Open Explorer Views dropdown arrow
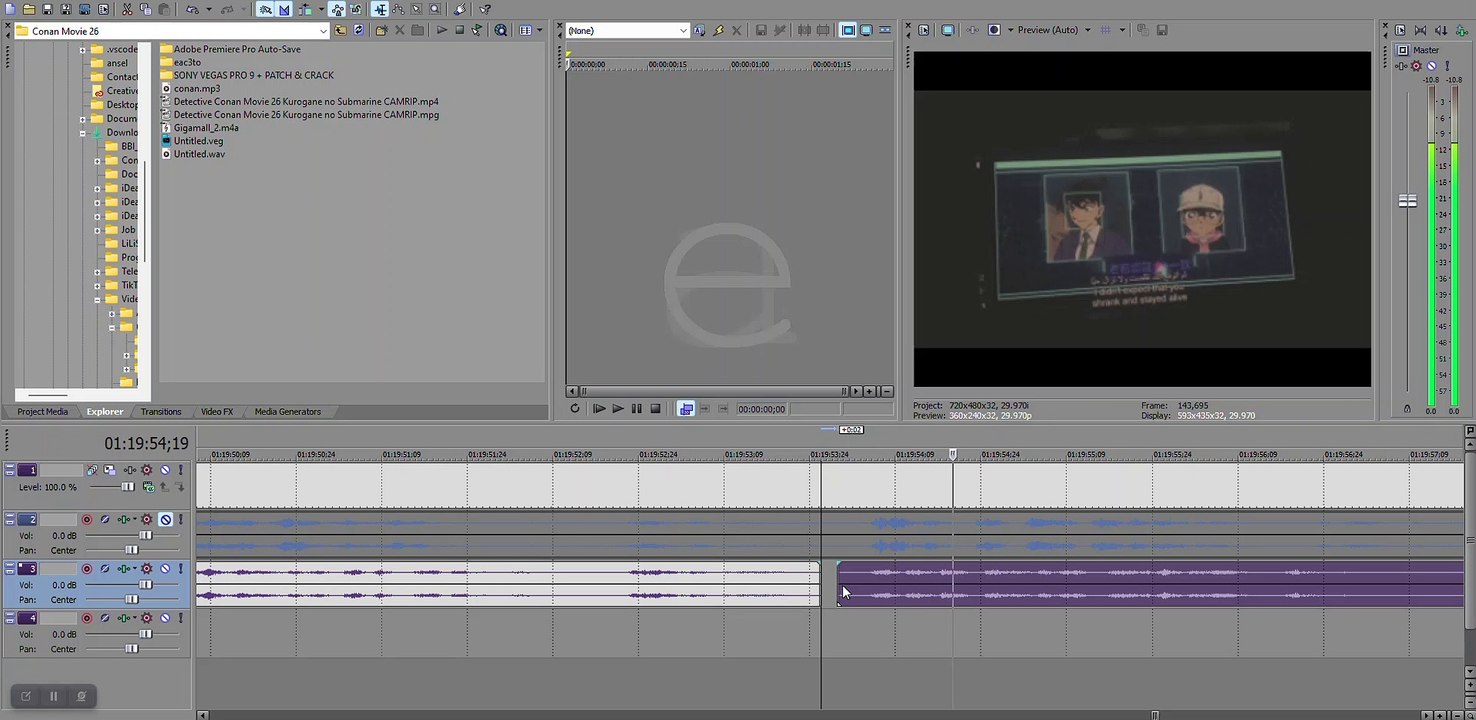This screenshot has width=1476, height=720. coord(539,31)
